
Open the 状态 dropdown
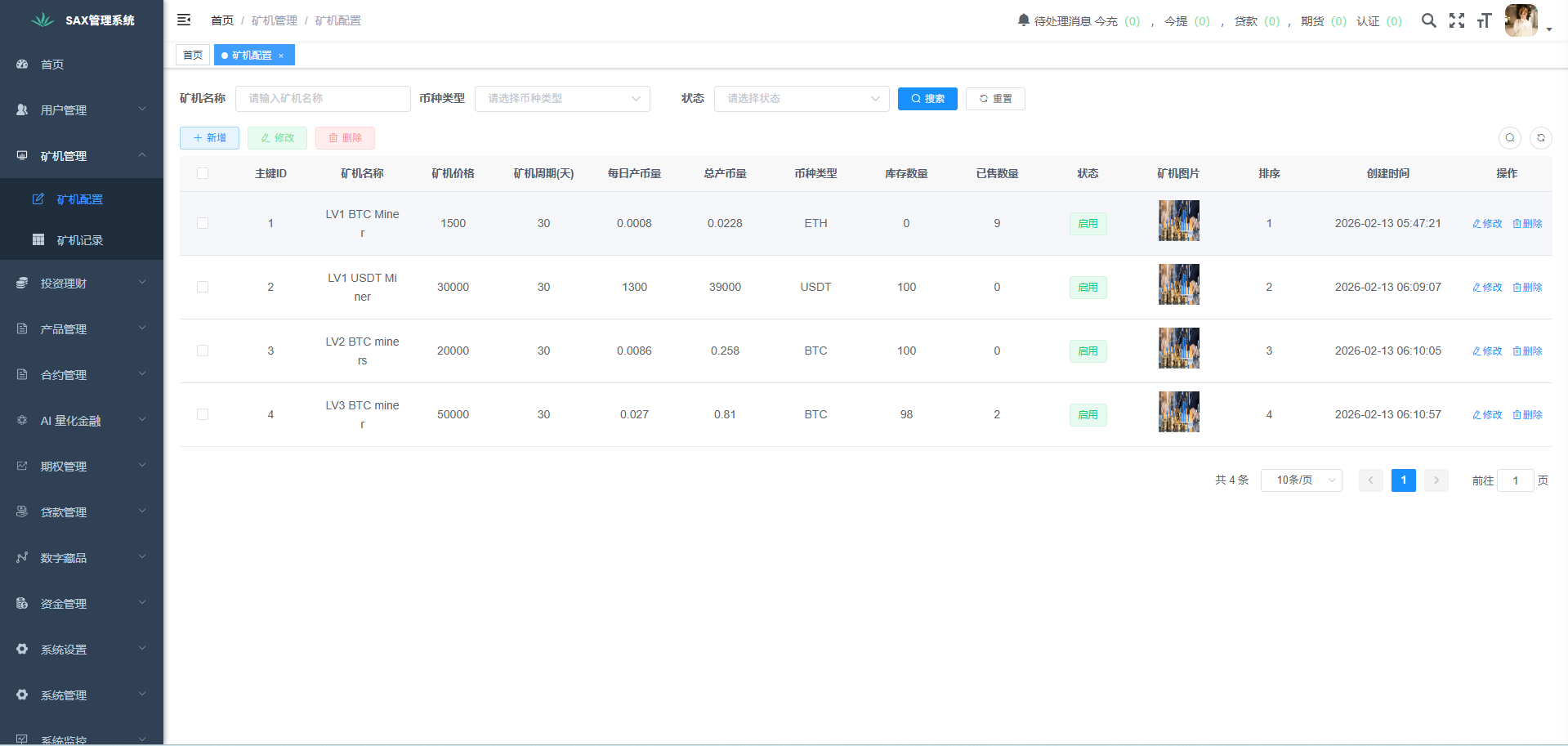(802, 98)
